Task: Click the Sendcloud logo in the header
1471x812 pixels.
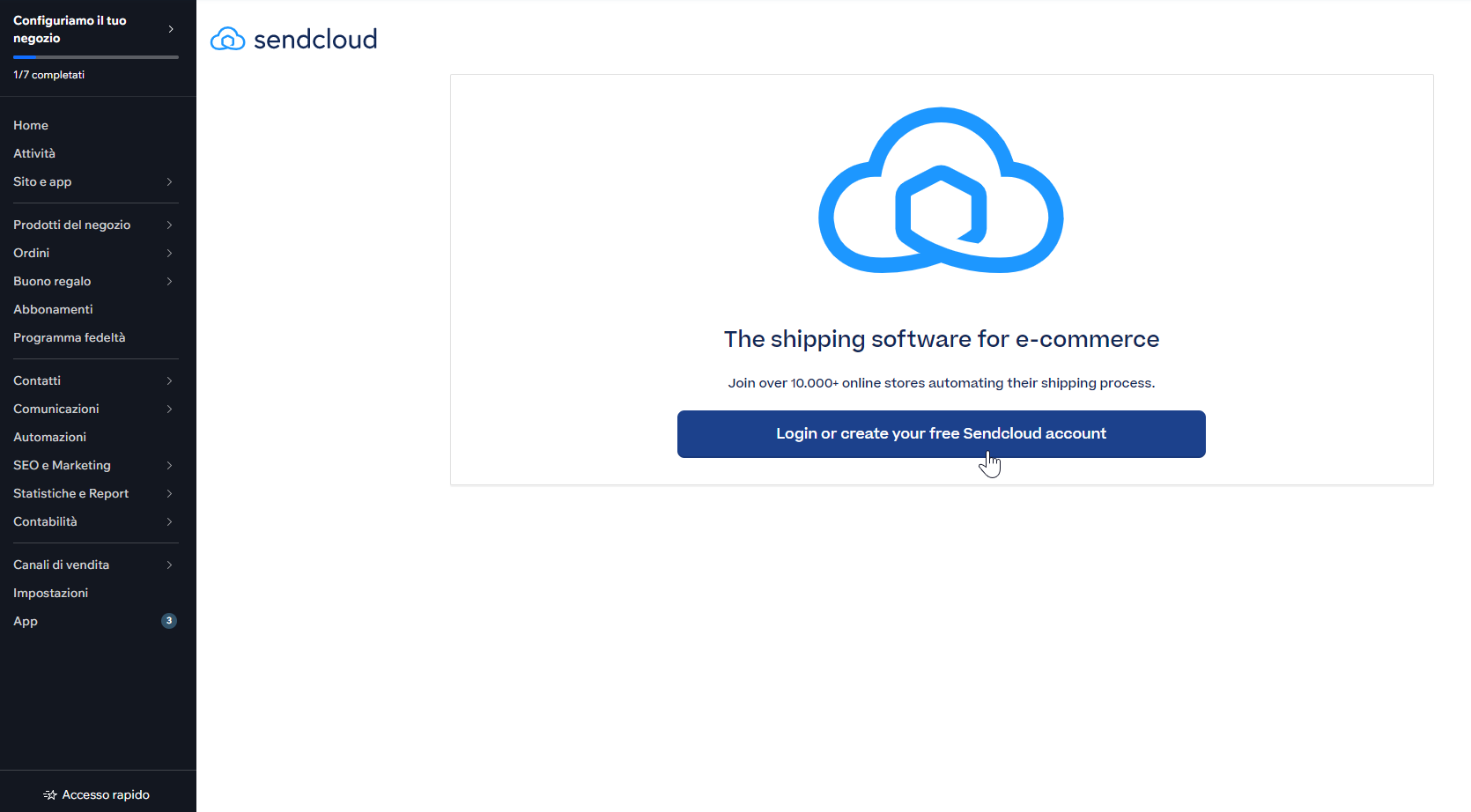Action: pyautogui.click(x=293, y=39)
